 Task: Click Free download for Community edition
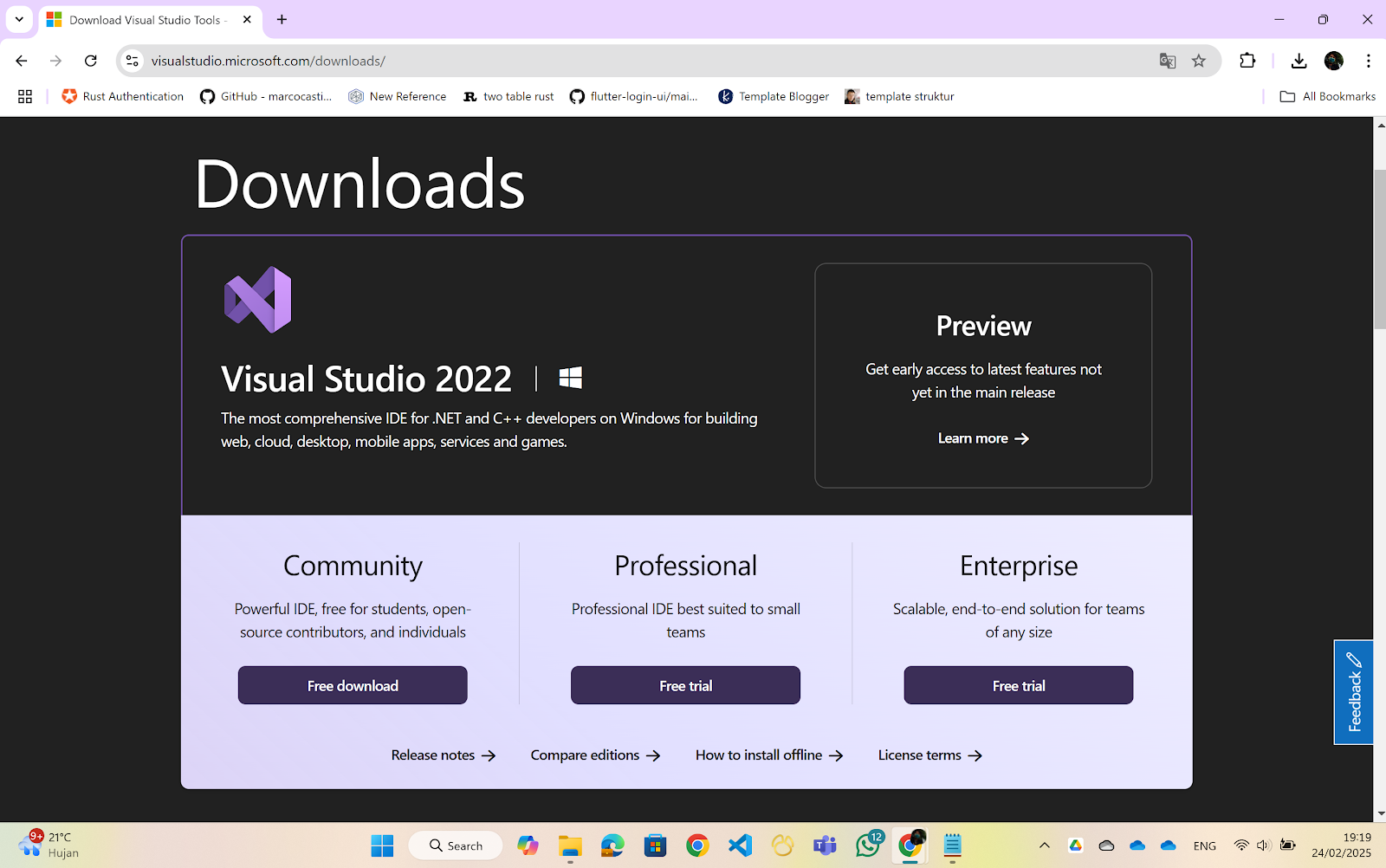353,685
